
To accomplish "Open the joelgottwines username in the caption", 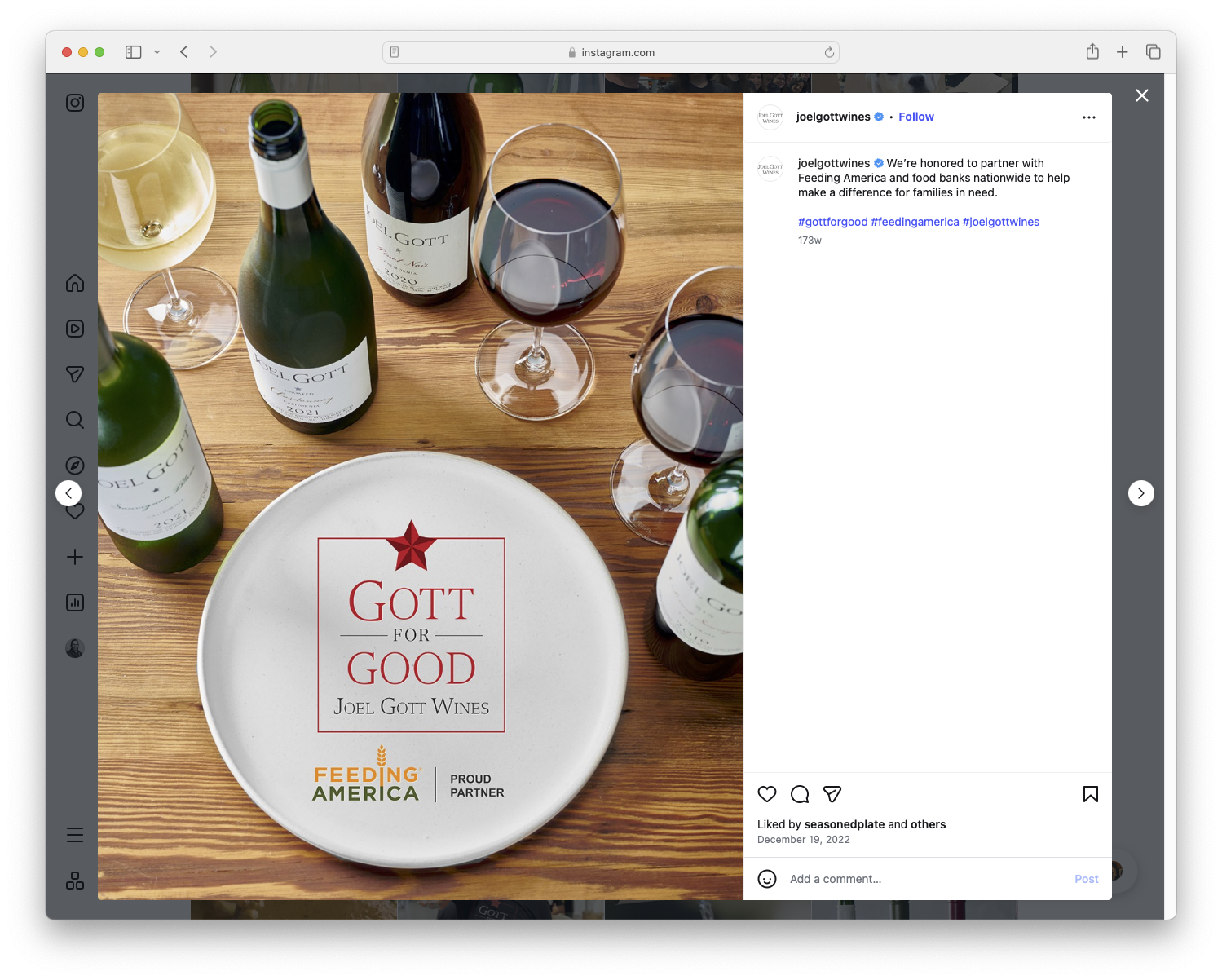I will (834, 163).
